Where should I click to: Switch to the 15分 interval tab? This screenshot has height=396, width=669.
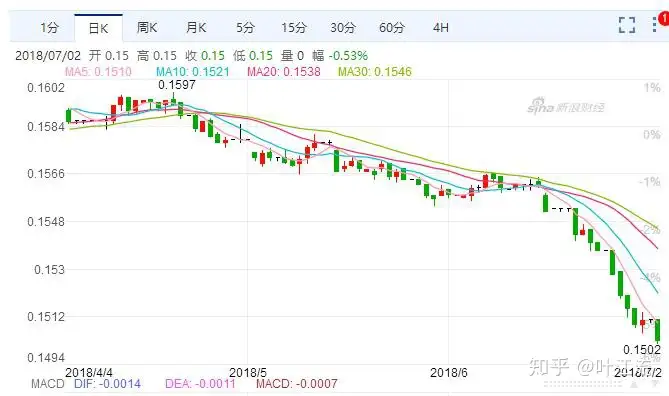point(294,28)
